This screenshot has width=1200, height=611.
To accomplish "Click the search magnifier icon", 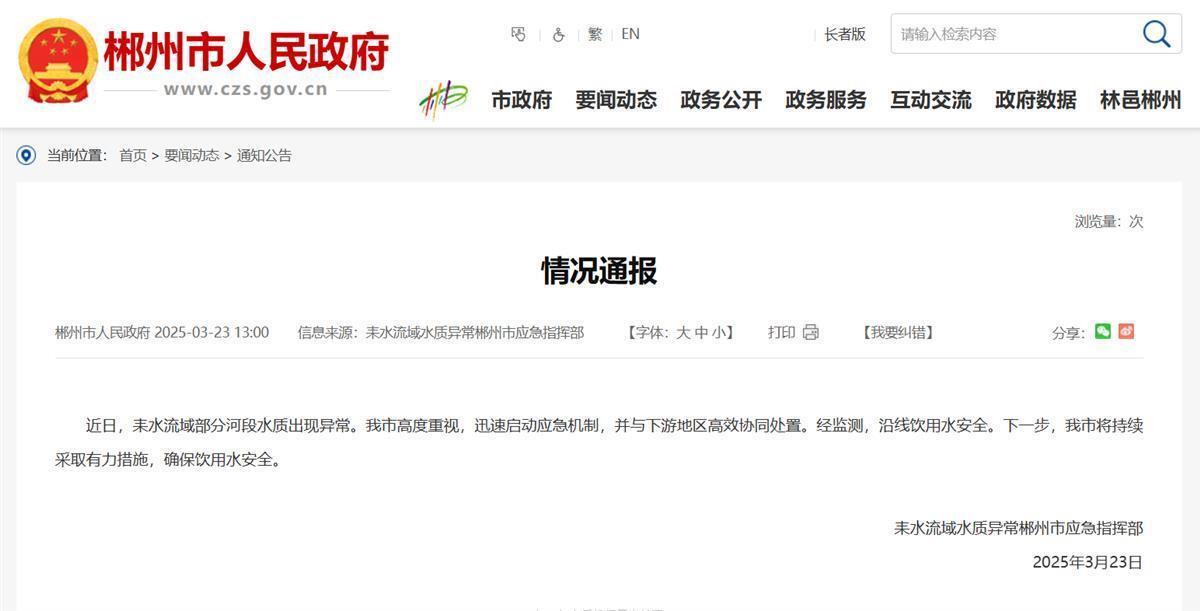I will tap(1156, 34).
